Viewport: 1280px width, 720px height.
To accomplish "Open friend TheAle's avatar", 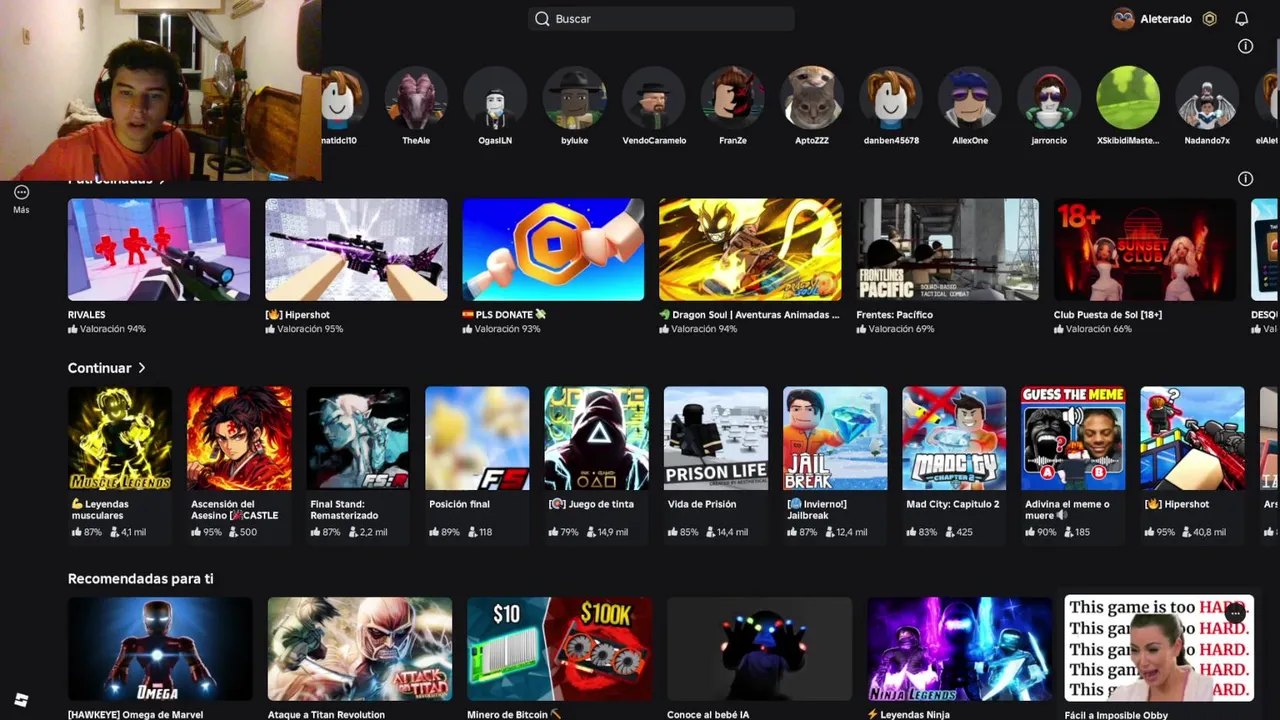I will [x=416, y=98].
